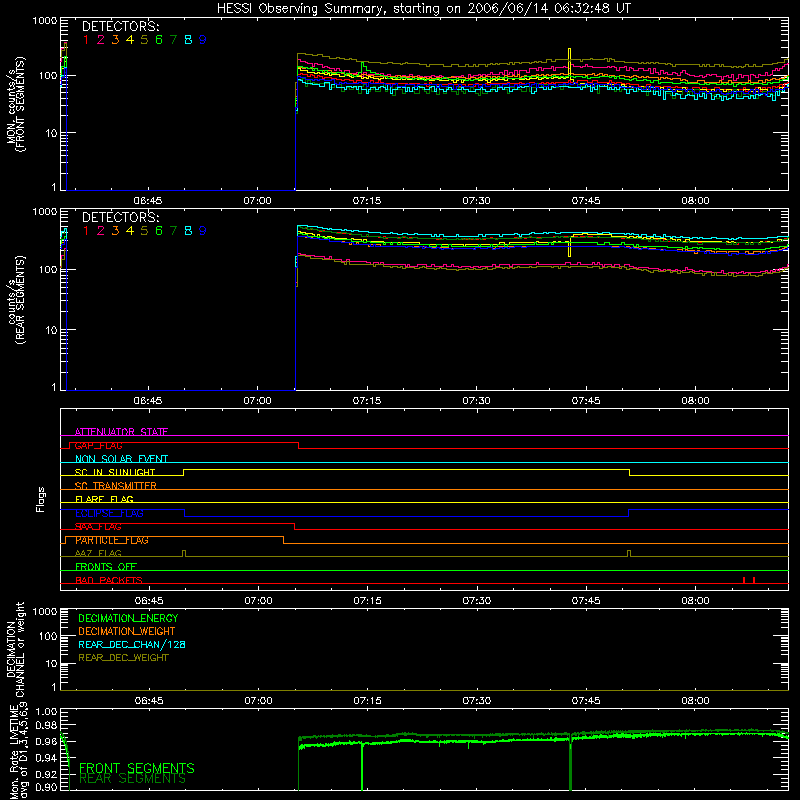Viewport: 800px width, 800px height.
Task: Click the Flags axis label
Action: tap(41, 499)
